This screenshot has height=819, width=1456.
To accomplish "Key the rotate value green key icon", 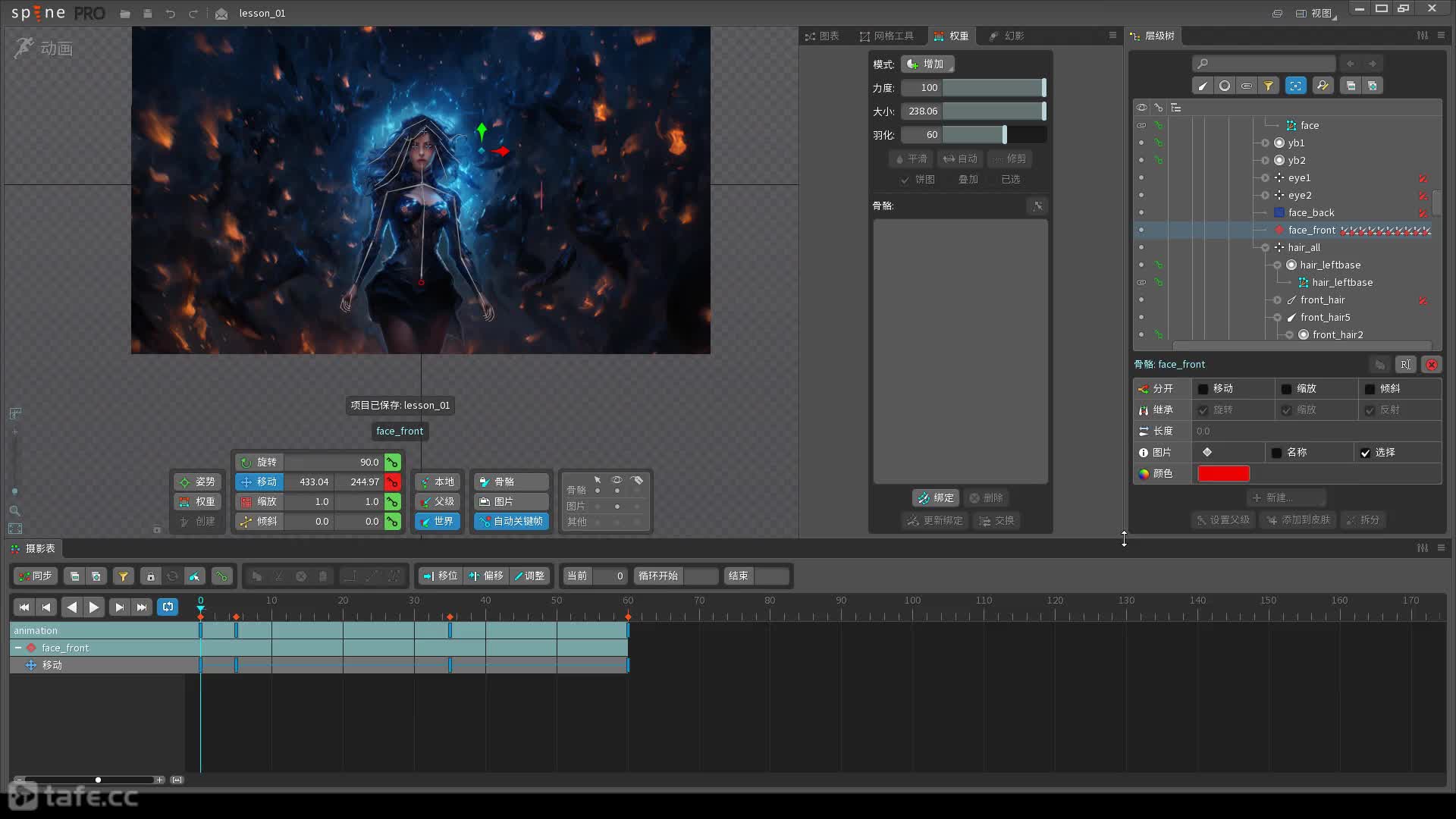I will pyautogui.click(x=392, y=462).
